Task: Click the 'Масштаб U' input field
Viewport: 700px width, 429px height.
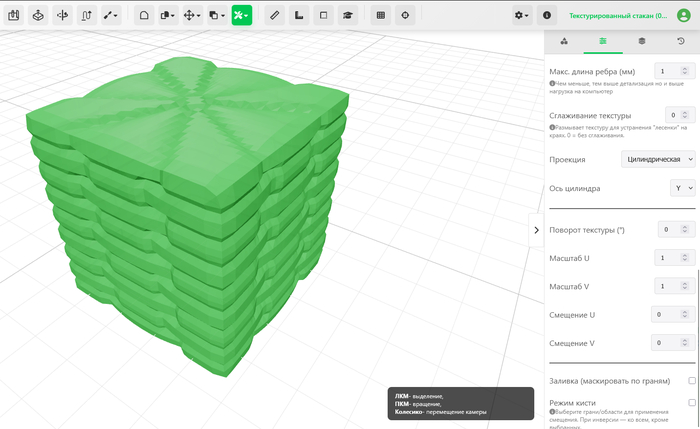Action: [x=675, y=258]
